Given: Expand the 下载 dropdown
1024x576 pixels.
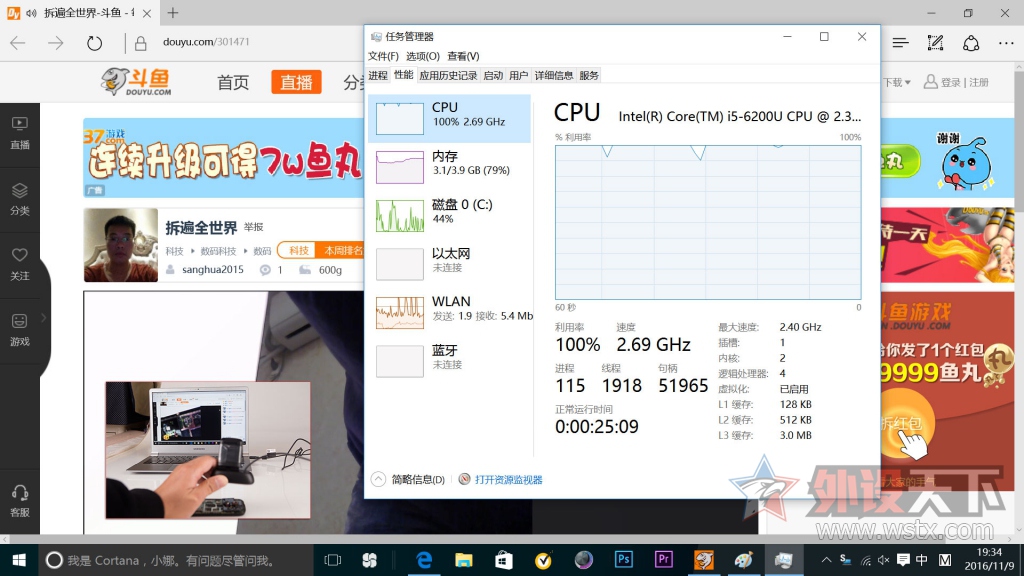Looking at the screenshot, I should [x=897, y=82].
